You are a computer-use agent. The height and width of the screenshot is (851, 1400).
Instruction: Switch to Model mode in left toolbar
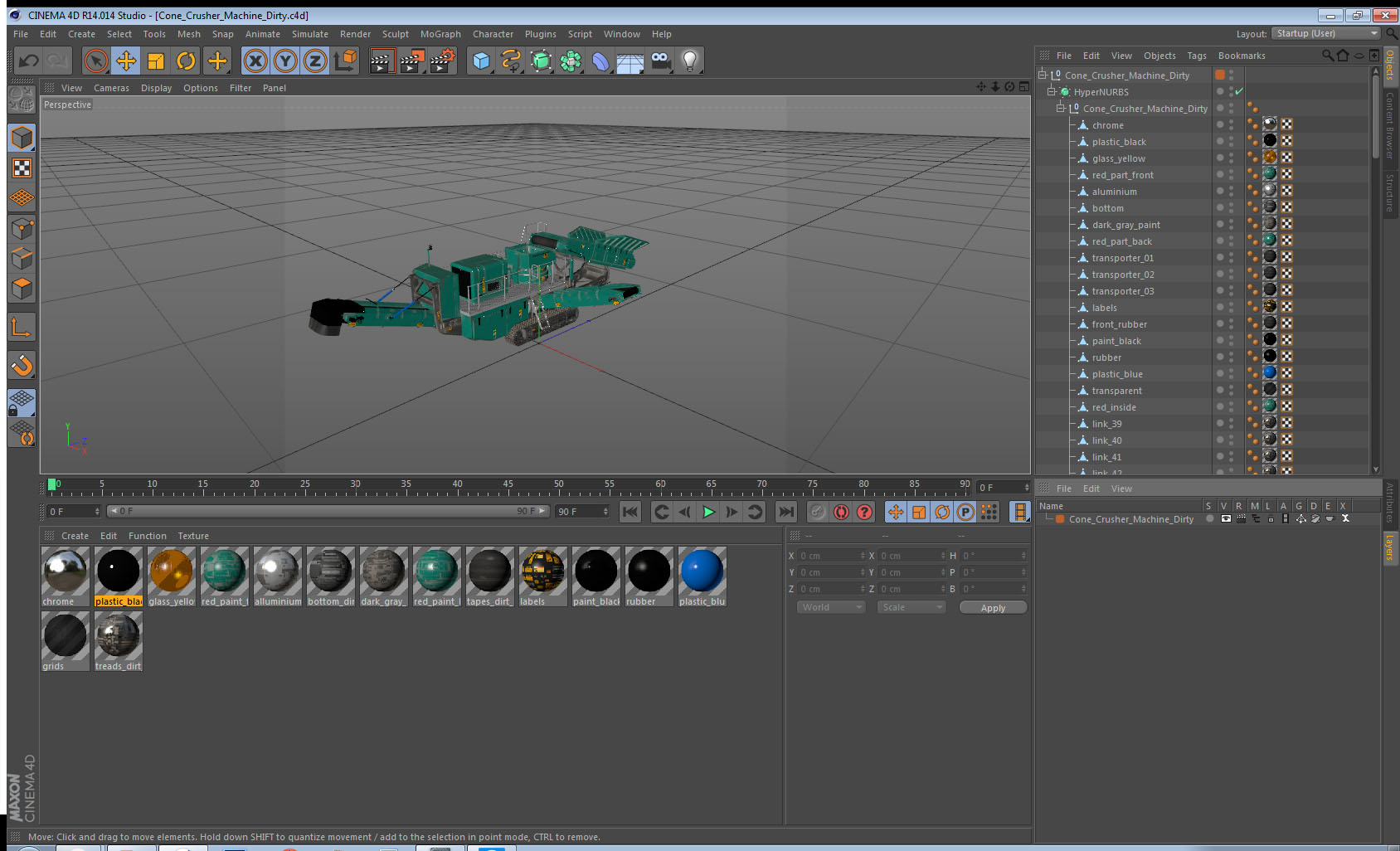[x=22, y=138]
